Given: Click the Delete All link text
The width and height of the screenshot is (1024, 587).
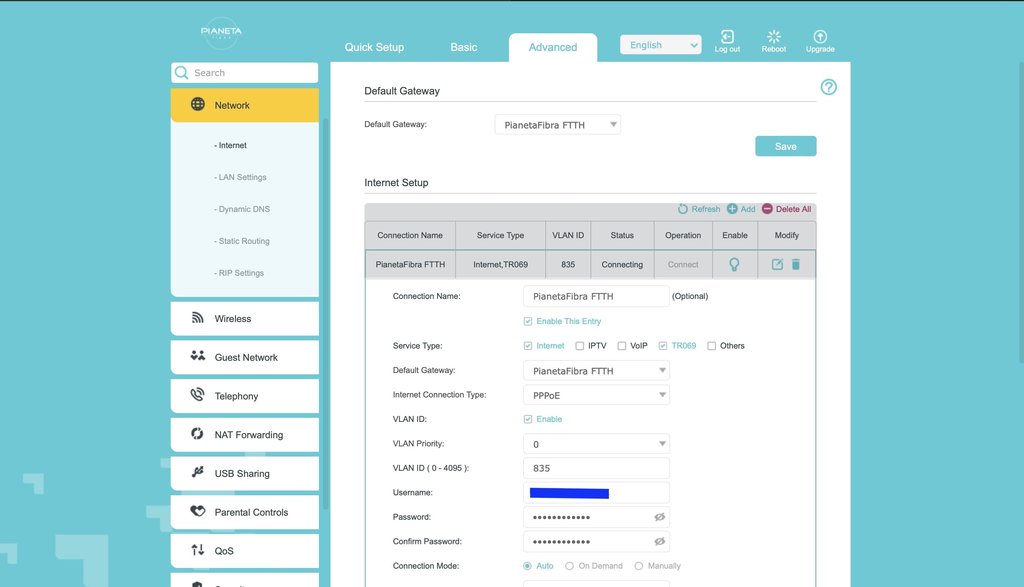Looking at the screenshot, I should (793, 209).
